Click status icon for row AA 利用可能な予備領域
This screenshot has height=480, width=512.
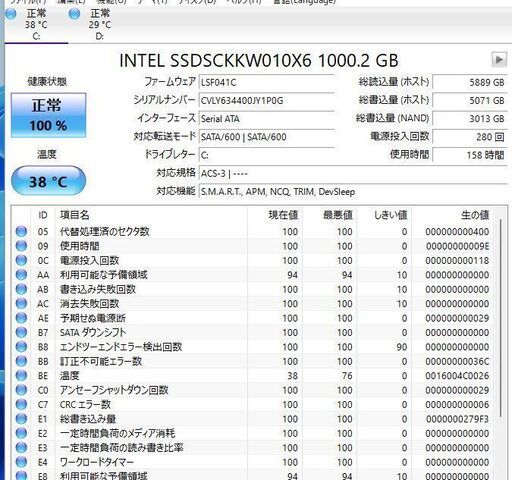[x=21, y=275]
